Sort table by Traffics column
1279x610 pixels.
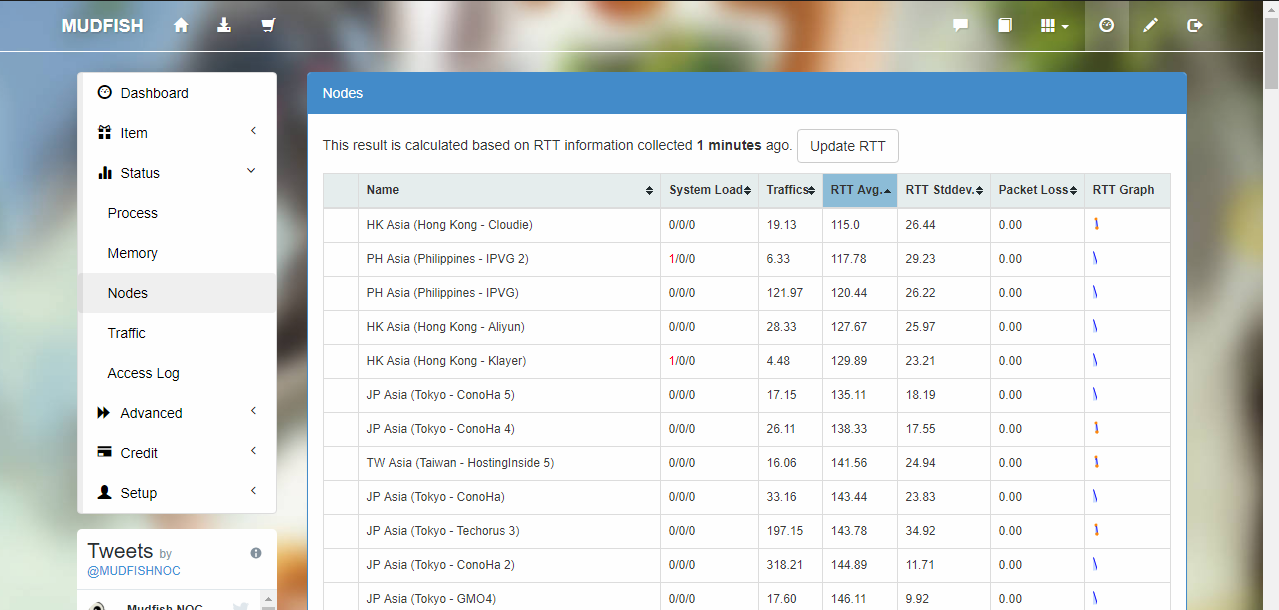(x=790, y=190)
